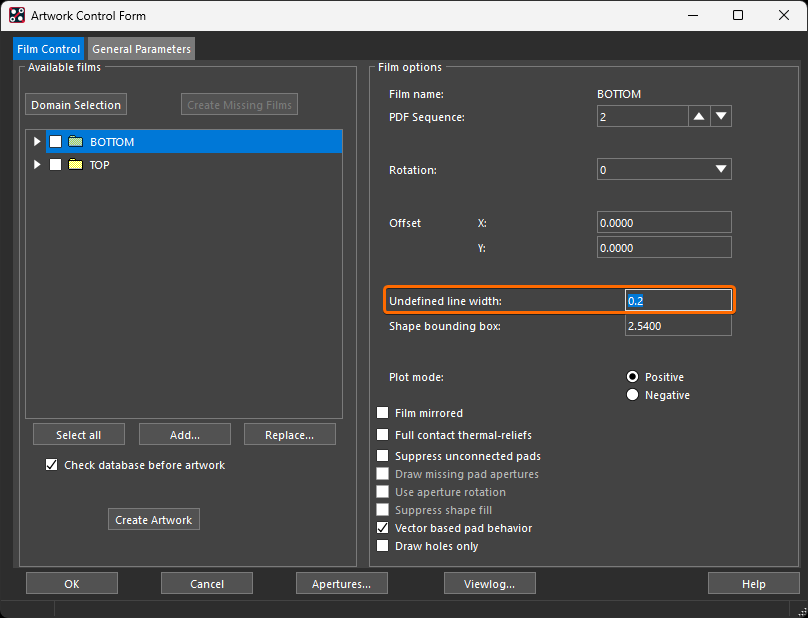The height and width of the screenshot is (618, 808).
Task: Tick the TOP film checkbox
Action: [x=56, y=165]
